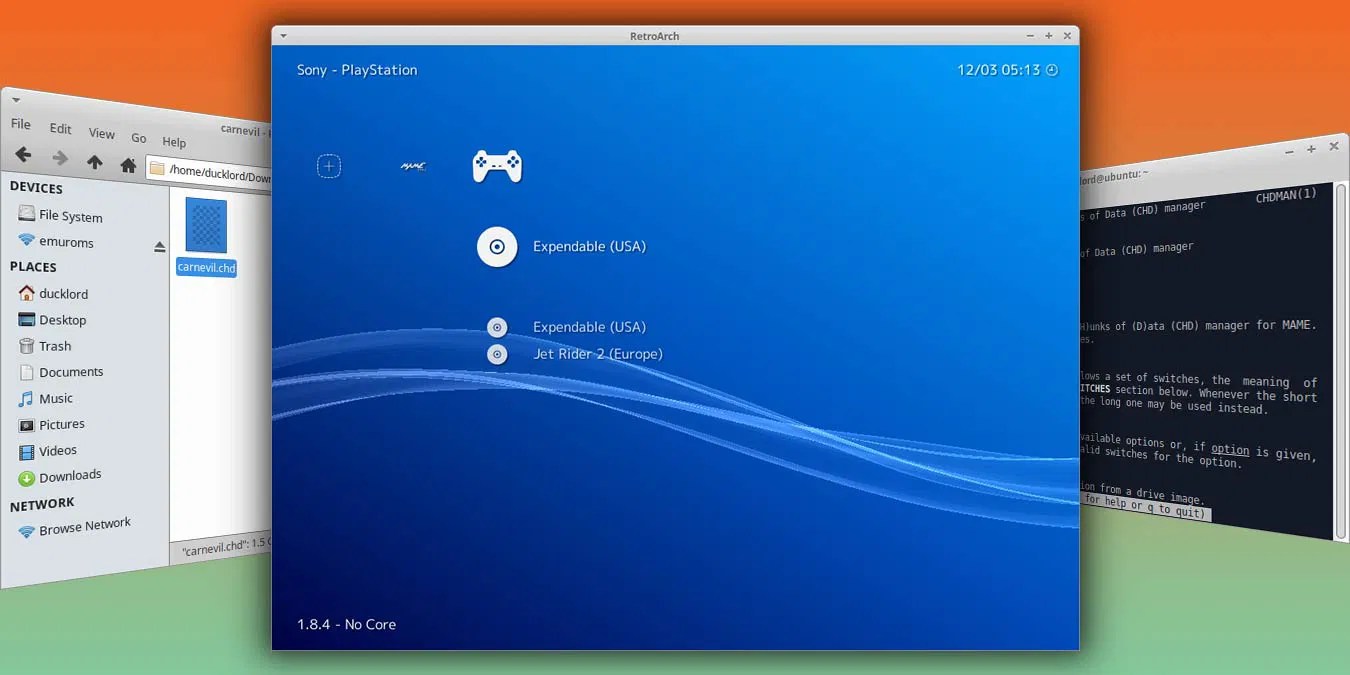Click the underlined option word in the terminal
The width and height of the screenshot is (1350, 675).
click(x=1230, y=450)
